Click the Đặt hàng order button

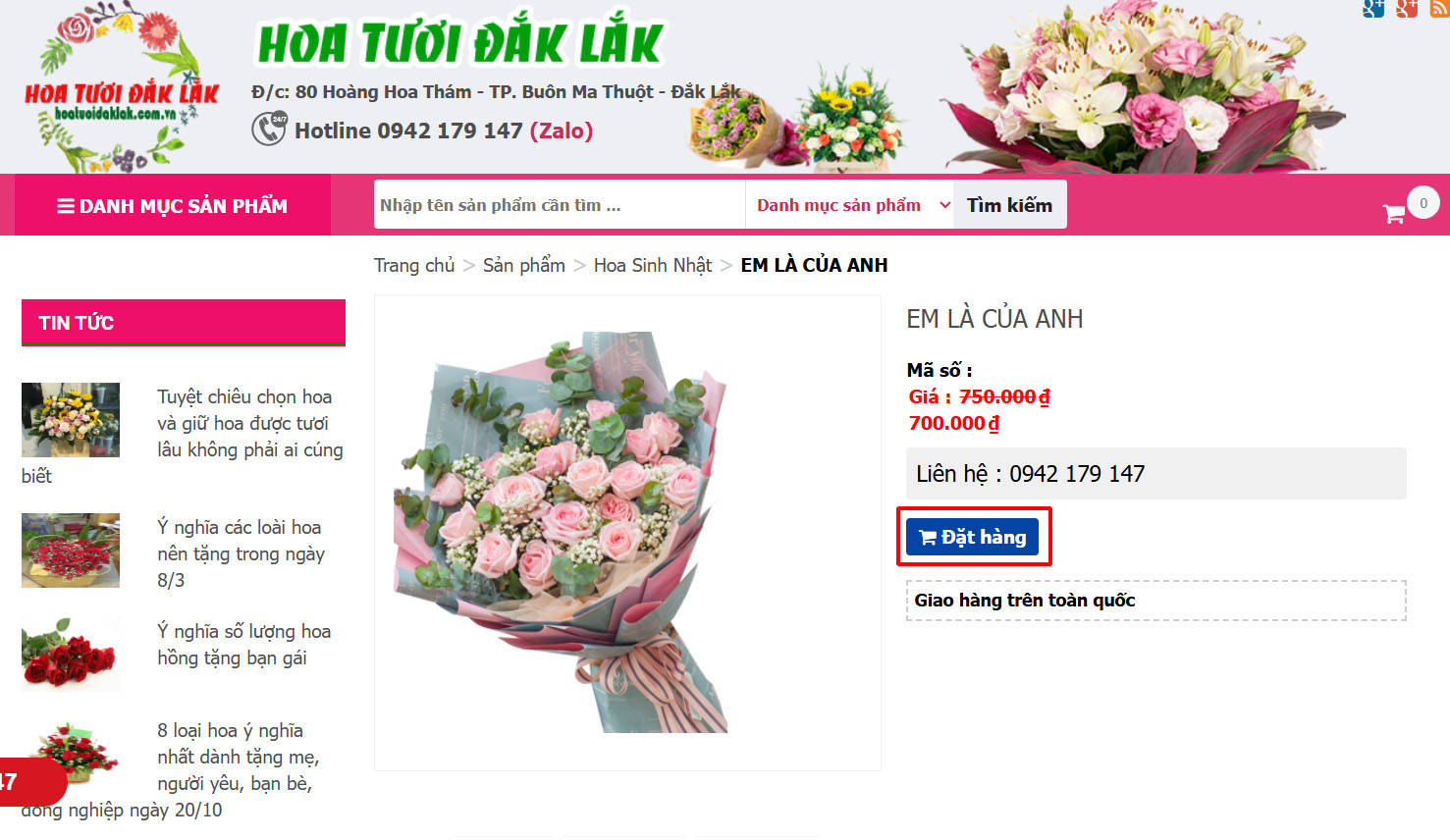tap(972, 537)
